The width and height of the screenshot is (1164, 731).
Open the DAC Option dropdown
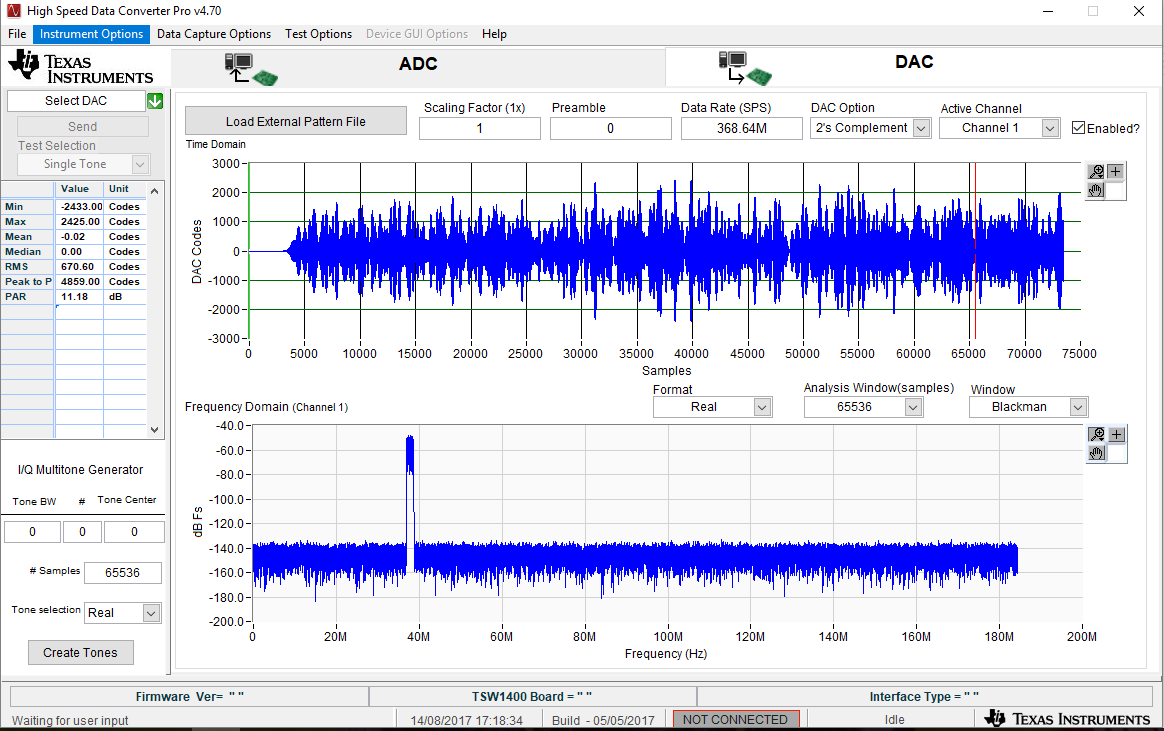pyautogui.click(x=921, y=128)
